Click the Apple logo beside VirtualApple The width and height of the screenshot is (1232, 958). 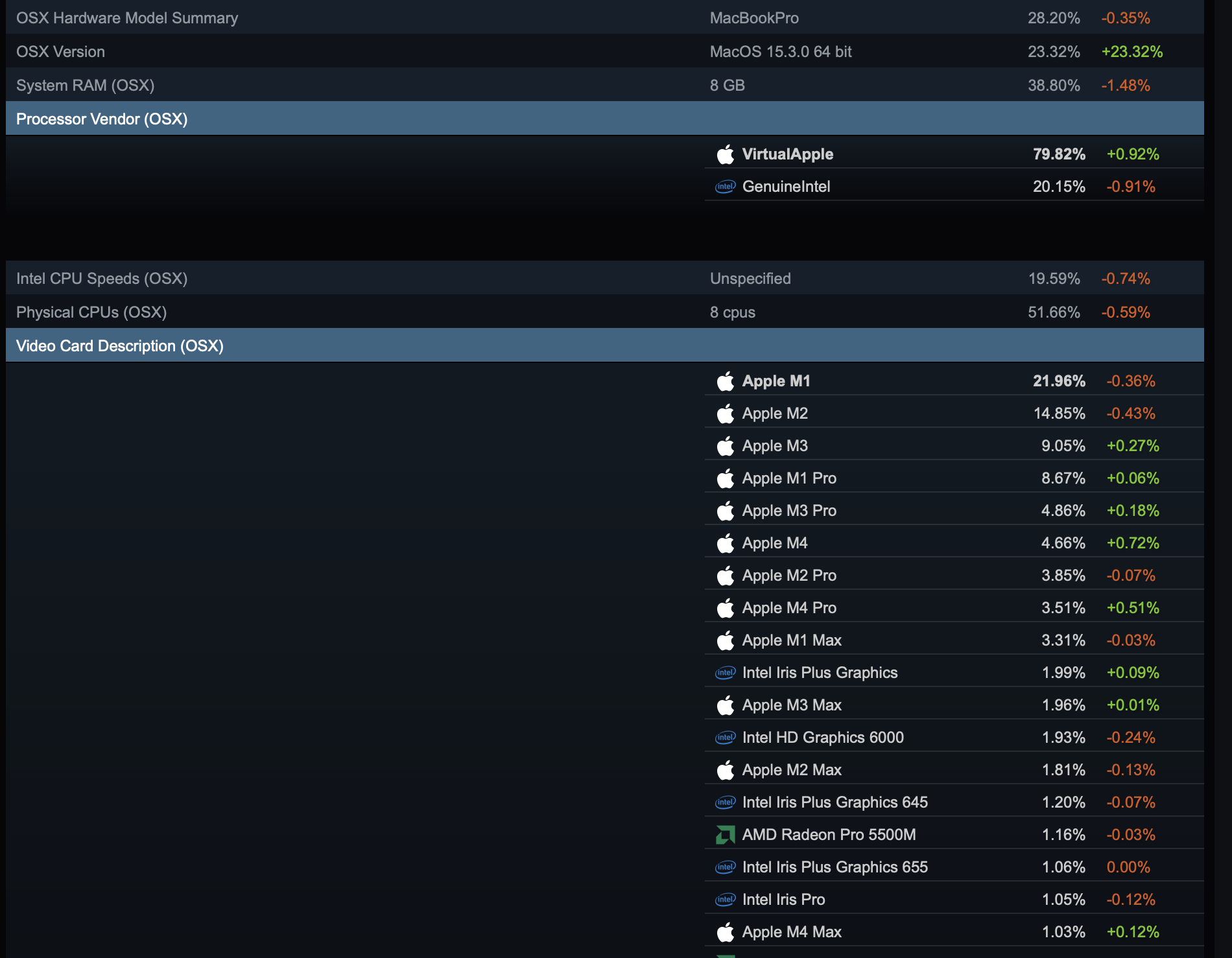pyautogui.click(x=726, y=154)
